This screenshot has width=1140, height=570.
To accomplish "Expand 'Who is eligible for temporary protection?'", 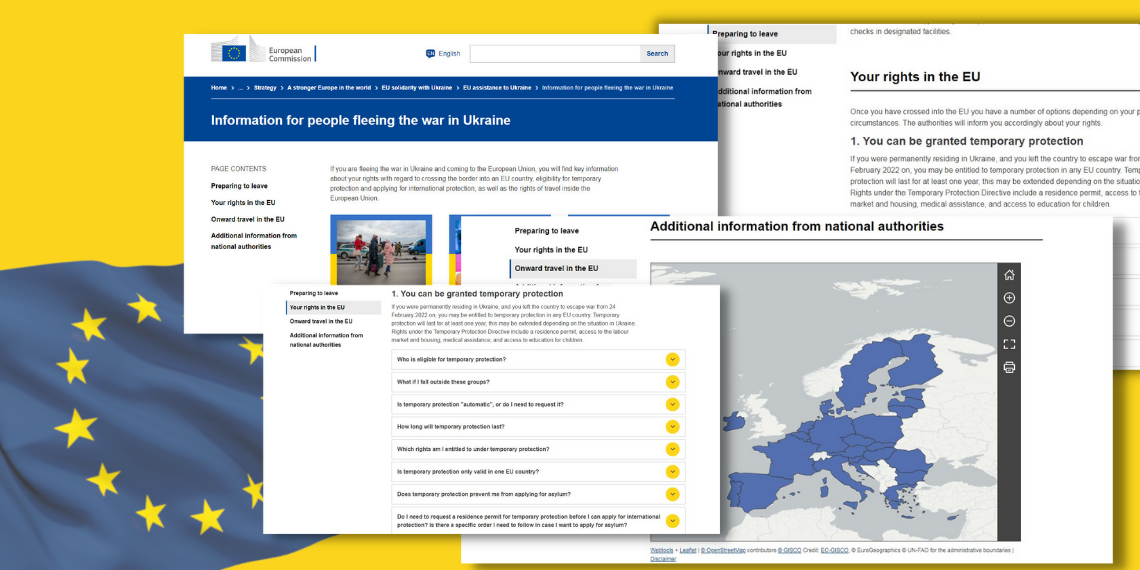I will (672, 359).
